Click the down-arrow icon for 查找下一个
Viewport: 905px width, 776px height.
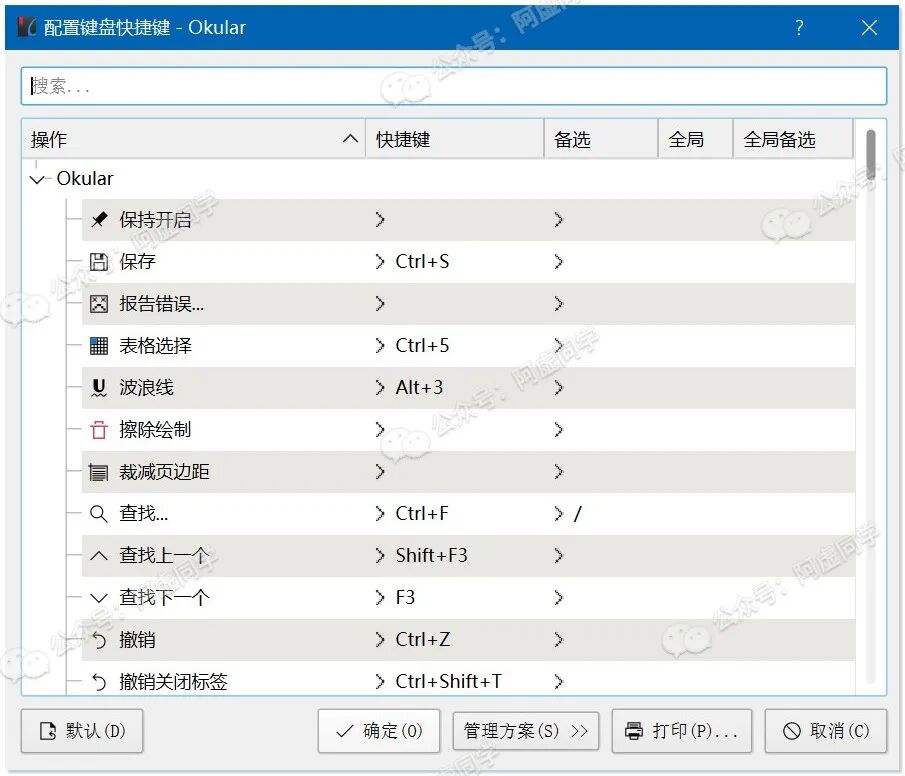(99, 598)
